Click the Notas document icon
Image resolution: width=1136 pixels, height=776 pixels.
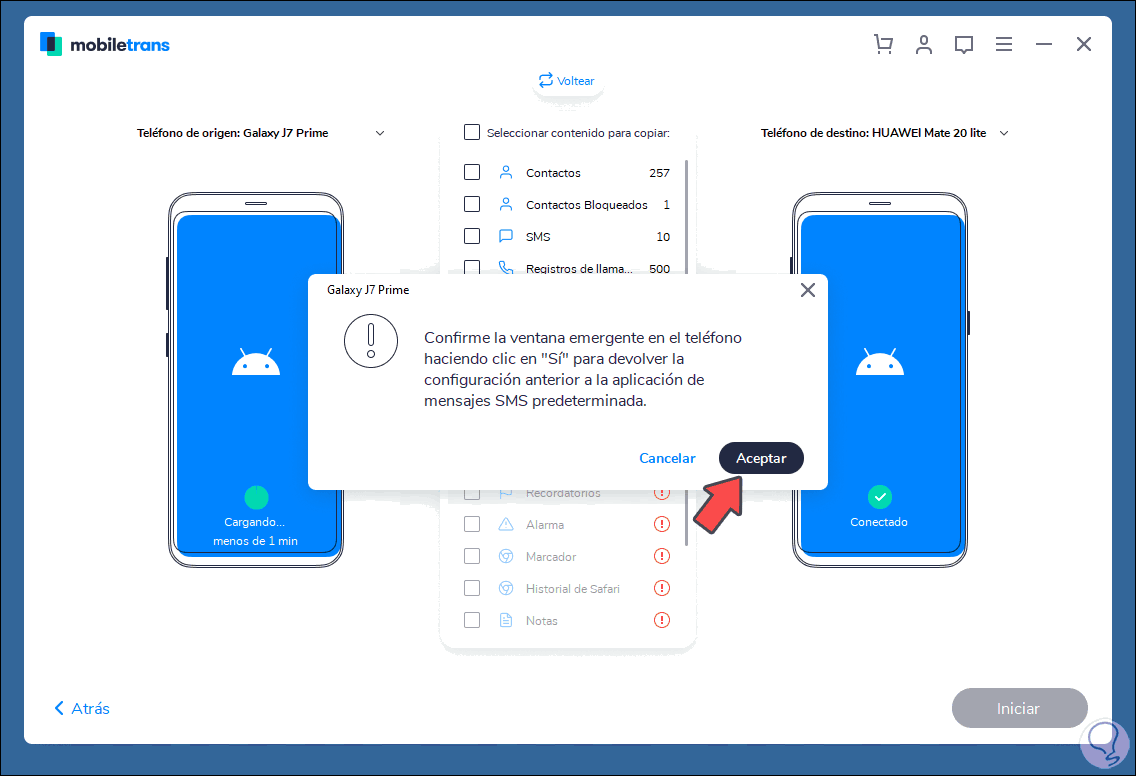coord(506,620)
